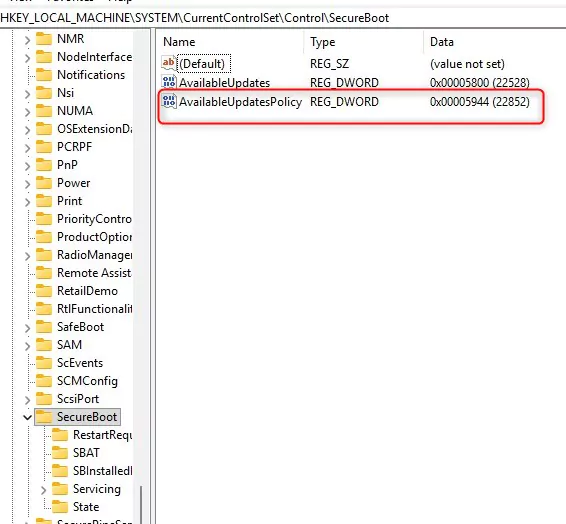The width and height of the screenshot is (566, 524).
Task: Click the PnP folder icon
Action: pos(44,165)
